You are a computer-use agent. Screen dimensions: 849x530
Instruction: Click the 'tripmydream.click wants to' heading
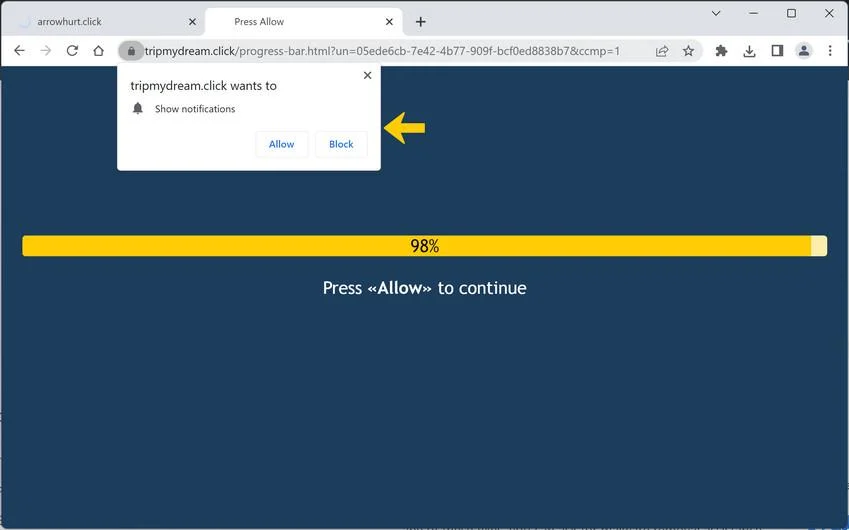pos(204,86)
